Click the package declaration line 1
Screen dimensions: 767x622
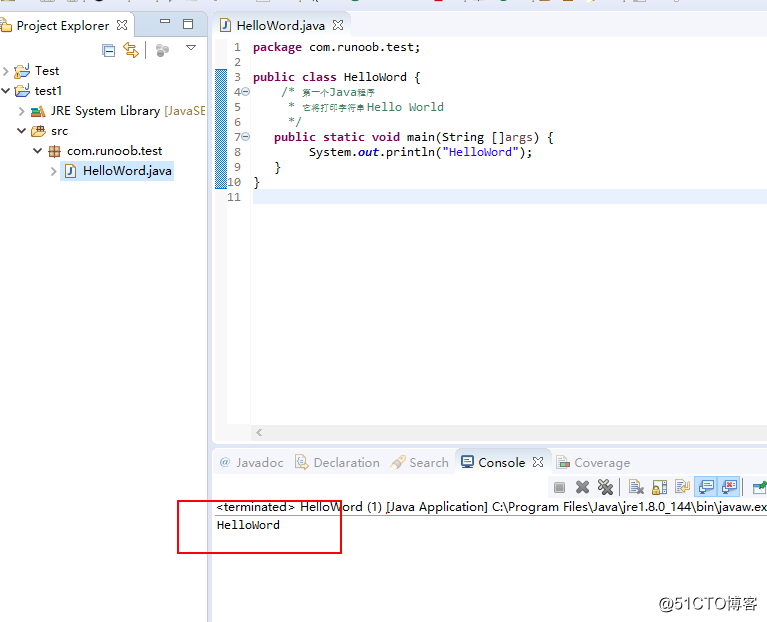pos(336,47)
